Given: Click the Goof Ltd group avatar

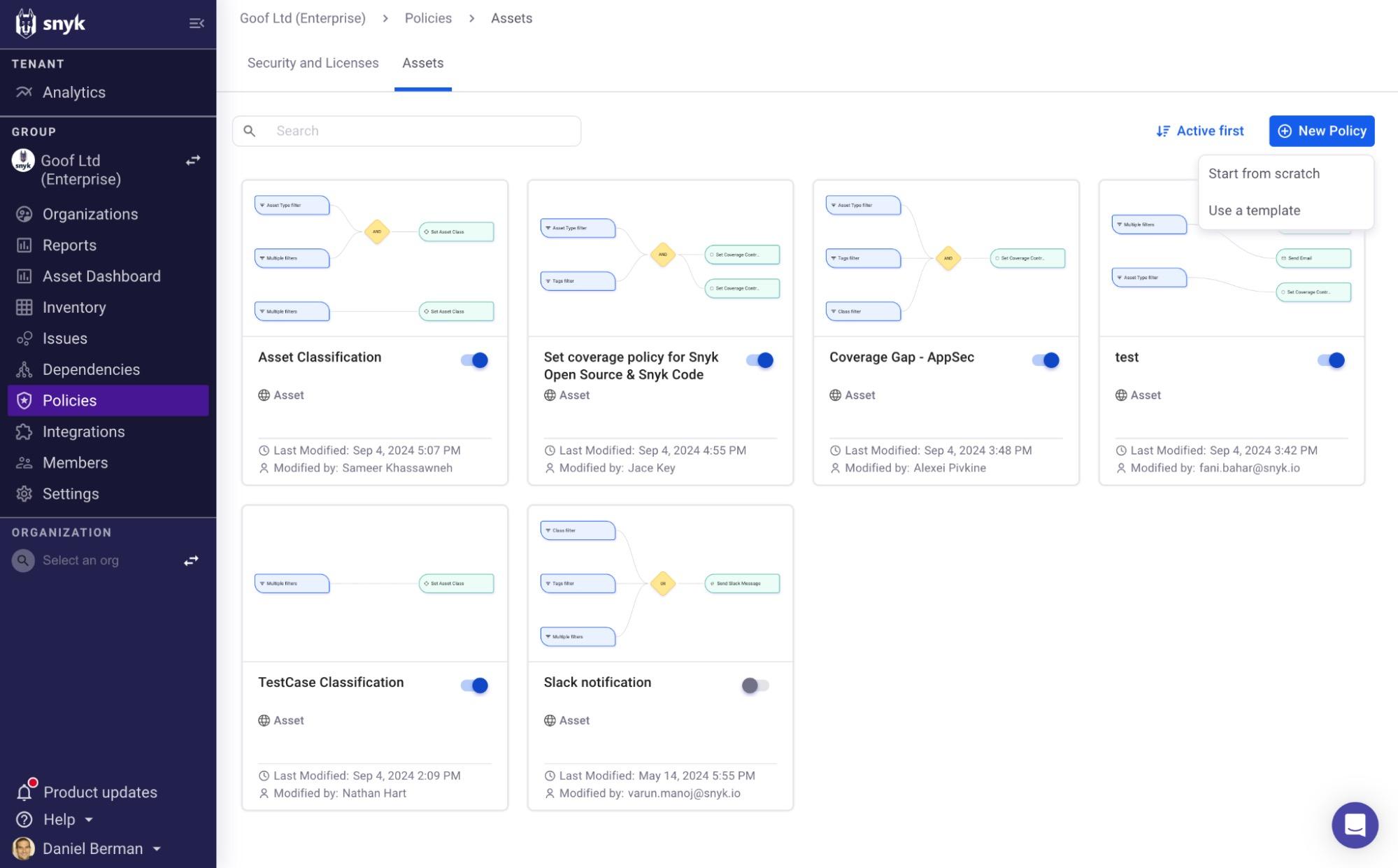Looking at the screenshot, I should pyautogui.click(x=23, y=161).
